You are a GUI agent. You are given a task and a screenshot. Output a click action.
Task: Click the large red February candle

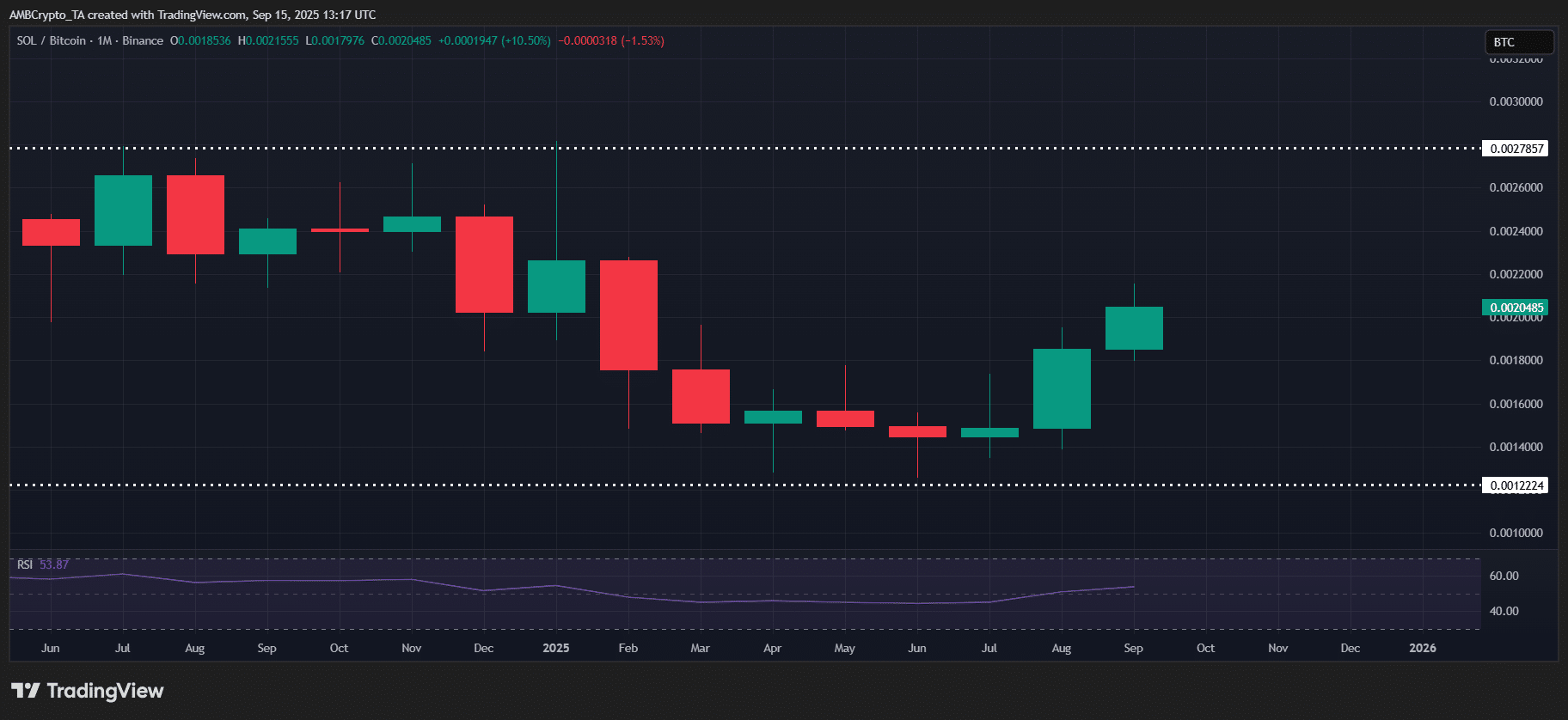pos(628,315)
